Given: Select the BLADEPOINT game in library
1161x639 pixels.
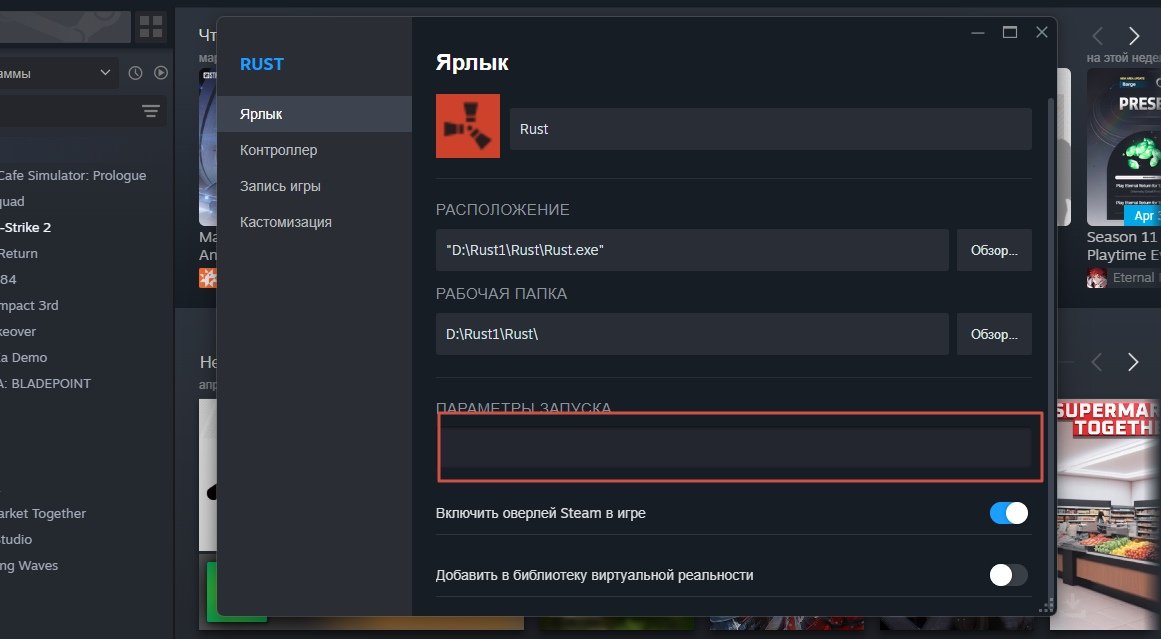Looking at the screenshot, I should coord(46,384).
